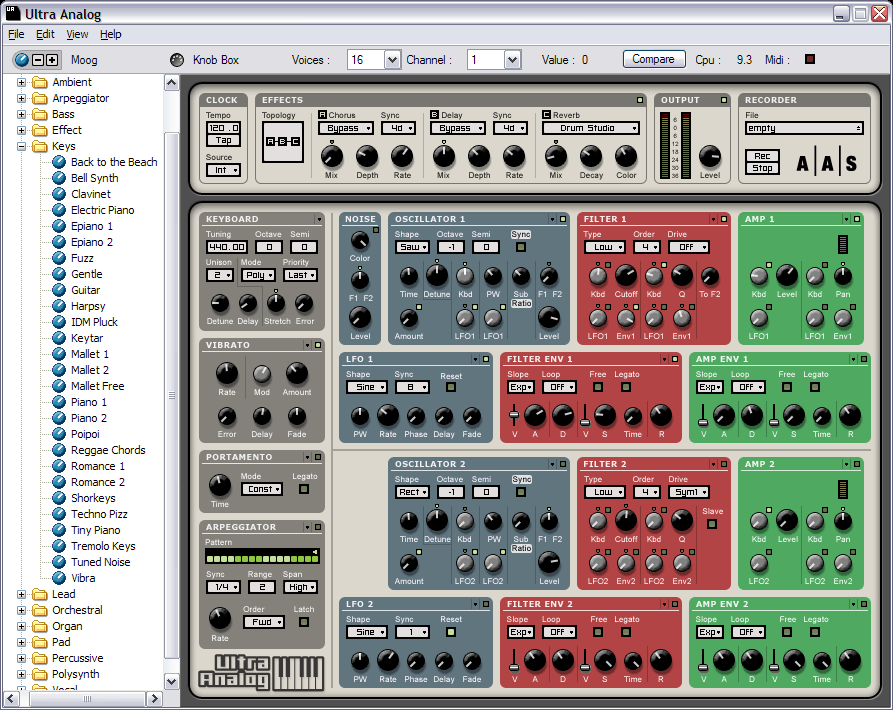This screenshot has width=893, height=710.
Task: Toggle the Filter 2 Slave switch
Action: pyautogui.click(x=713, y=523)
